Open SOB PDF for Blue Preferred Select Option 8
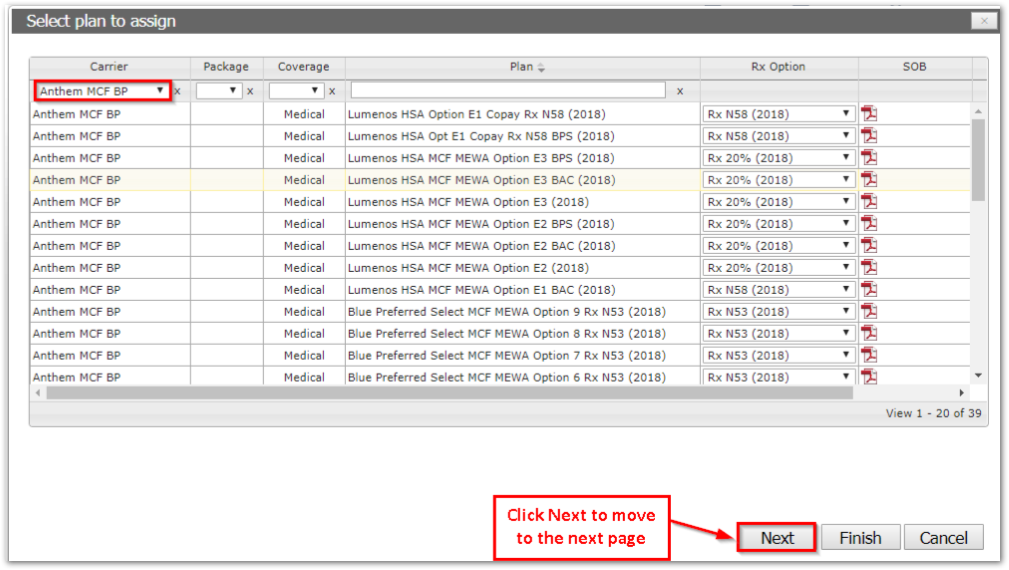The image size is (1009, 570). pyautogui.click(x=869, y=333)
